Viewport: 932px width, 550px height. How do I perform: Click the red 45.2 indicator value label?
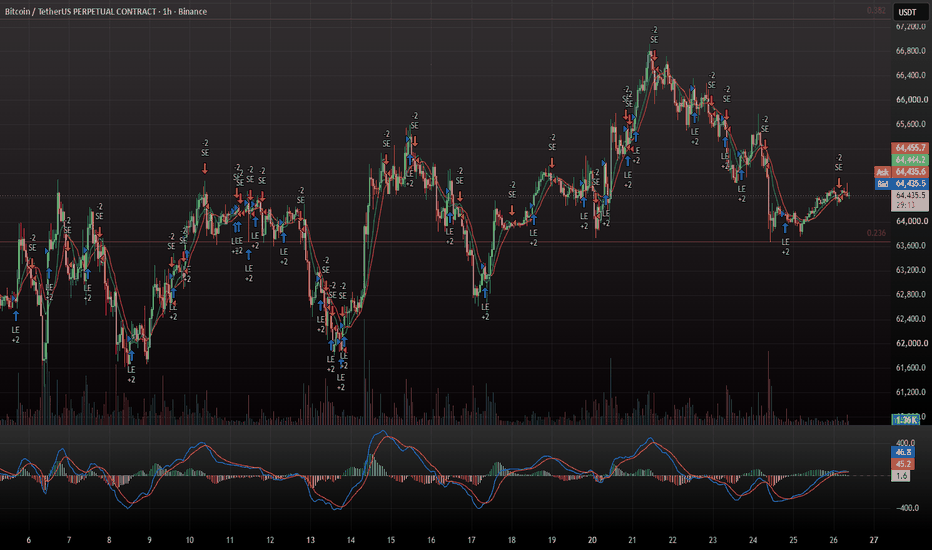click(x=903, y=464)
